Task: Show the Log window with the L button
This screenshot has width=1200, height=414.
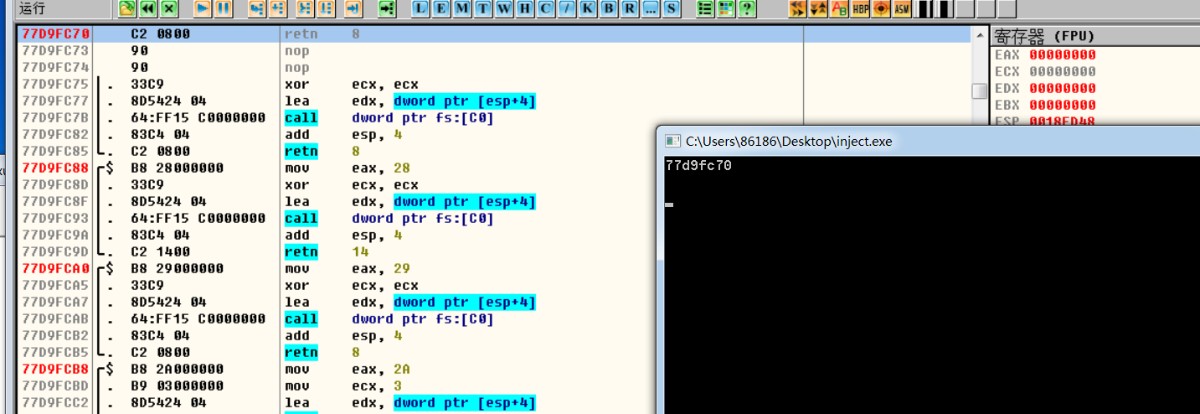Action: (x=421, y=8)
